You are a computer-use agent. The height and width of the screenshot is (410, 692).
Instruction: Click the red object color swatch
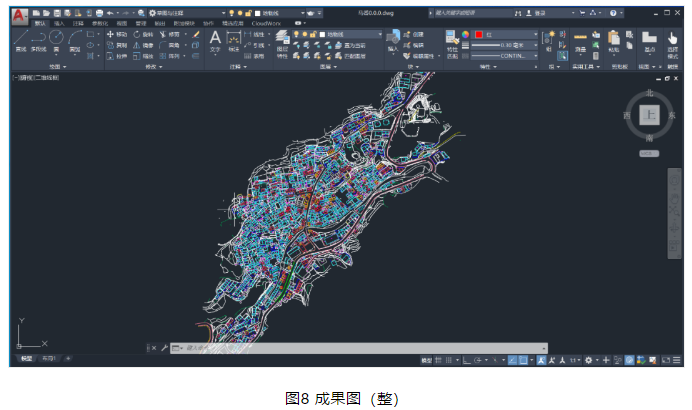pyautogui.click(x=479, y=34)
